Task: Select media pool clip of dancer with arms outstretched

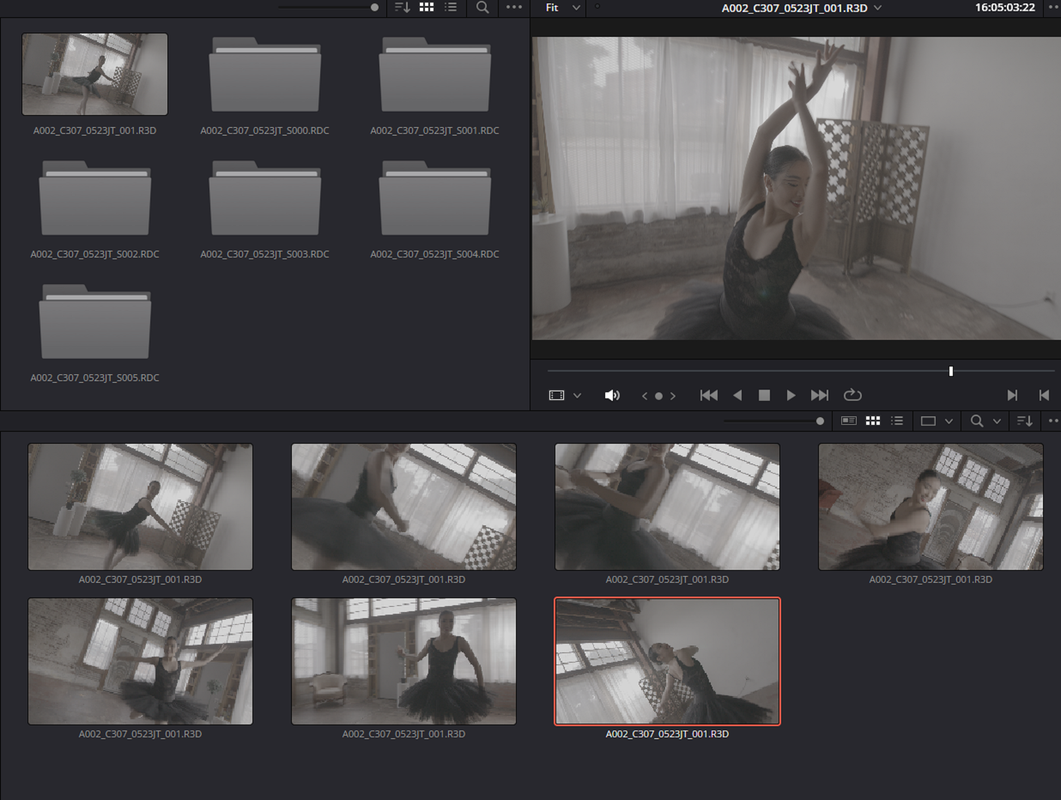Action: tap(140, 661)
